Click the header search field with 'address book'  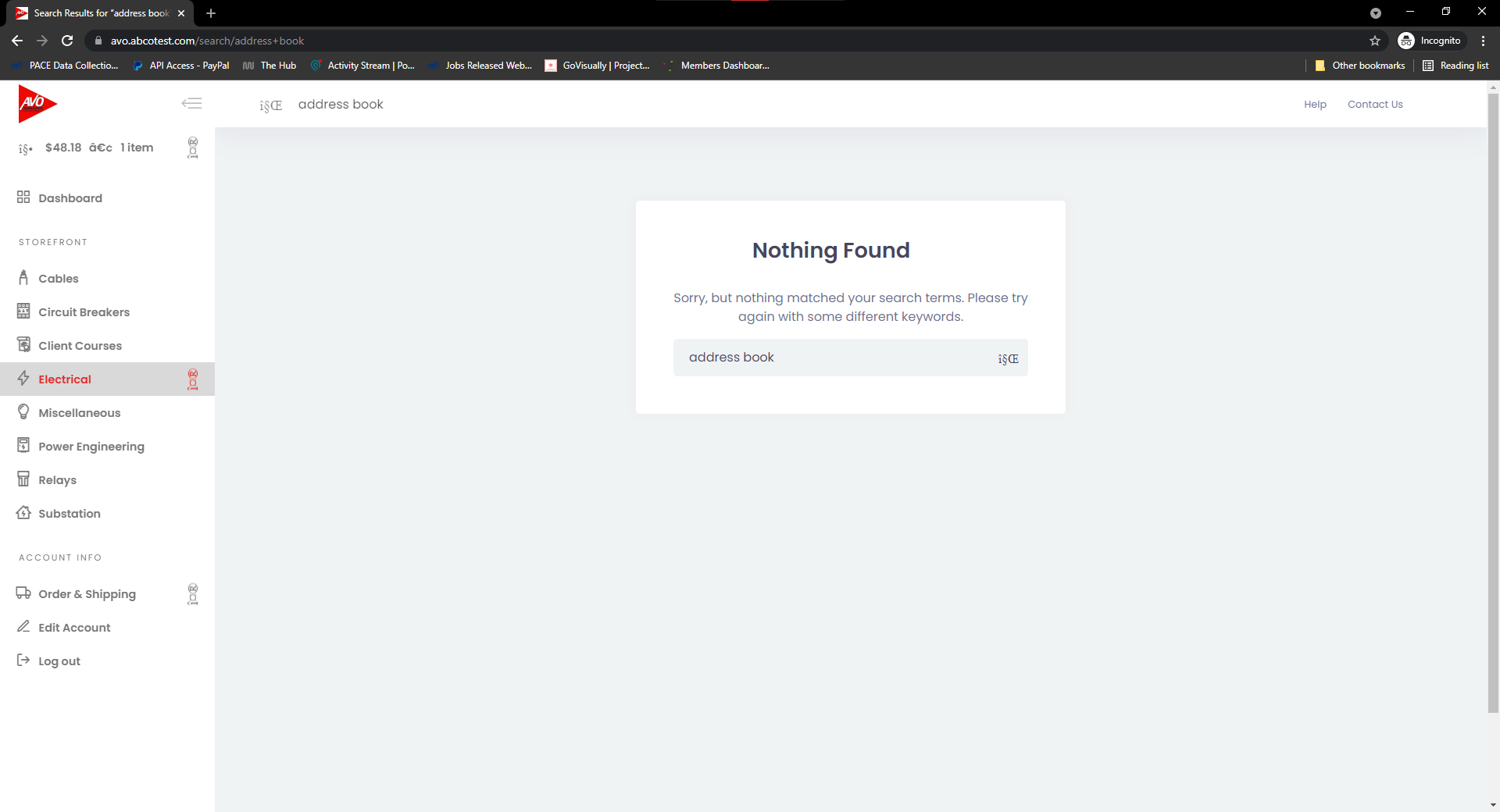pyautogui.click(x=341, y=105)
